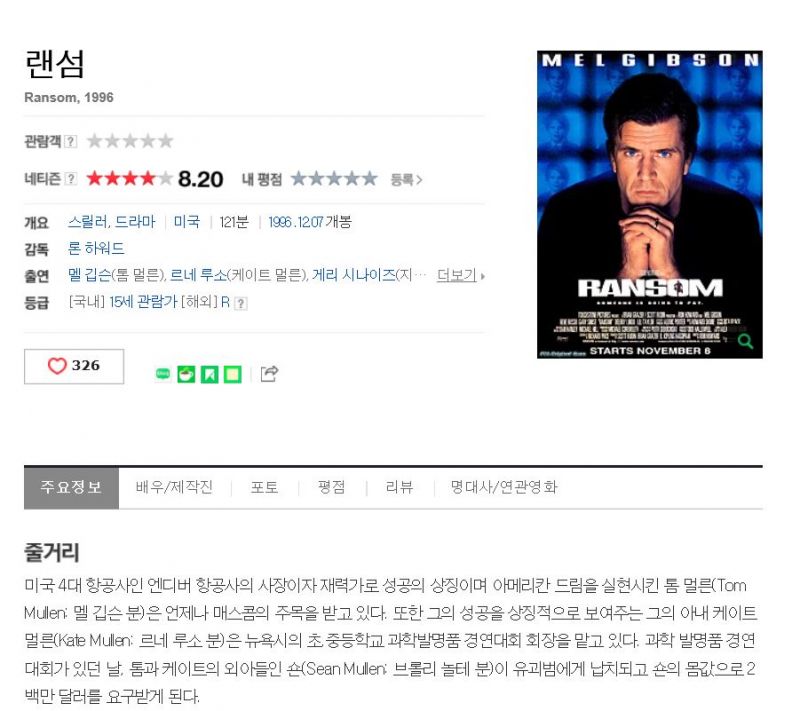Open the share arrow icon
800x711 pixels.
(x=269, y=374)
